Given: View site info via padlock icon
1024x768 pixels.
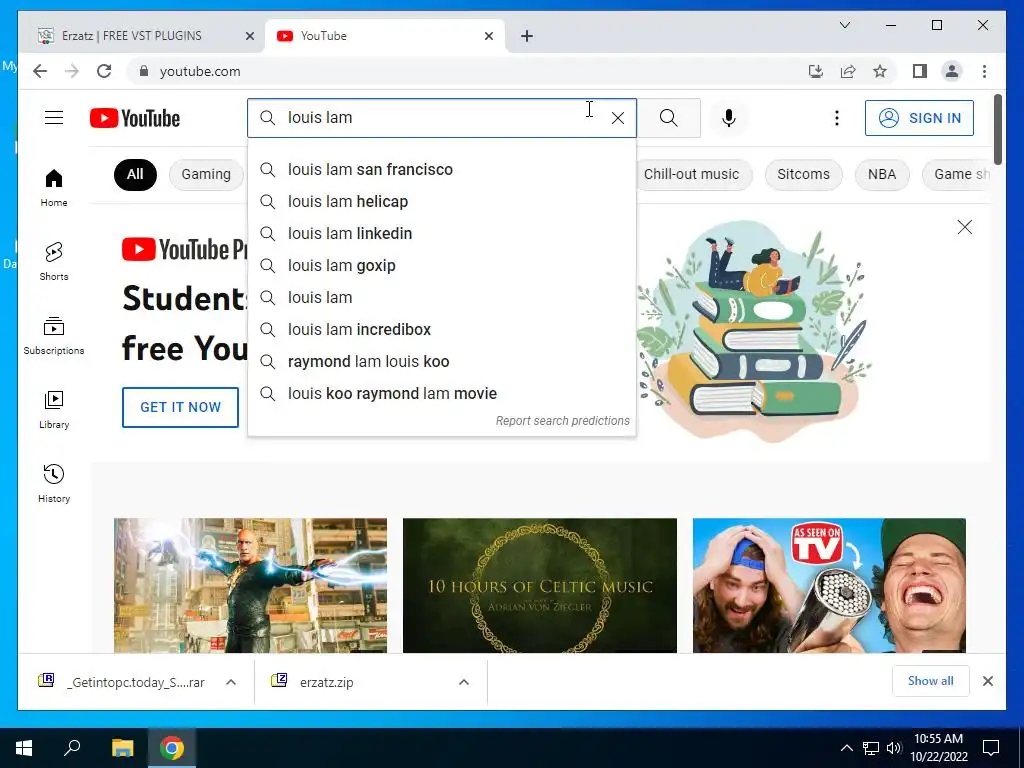Looking at the screenshot, I should tap(144, 71).
